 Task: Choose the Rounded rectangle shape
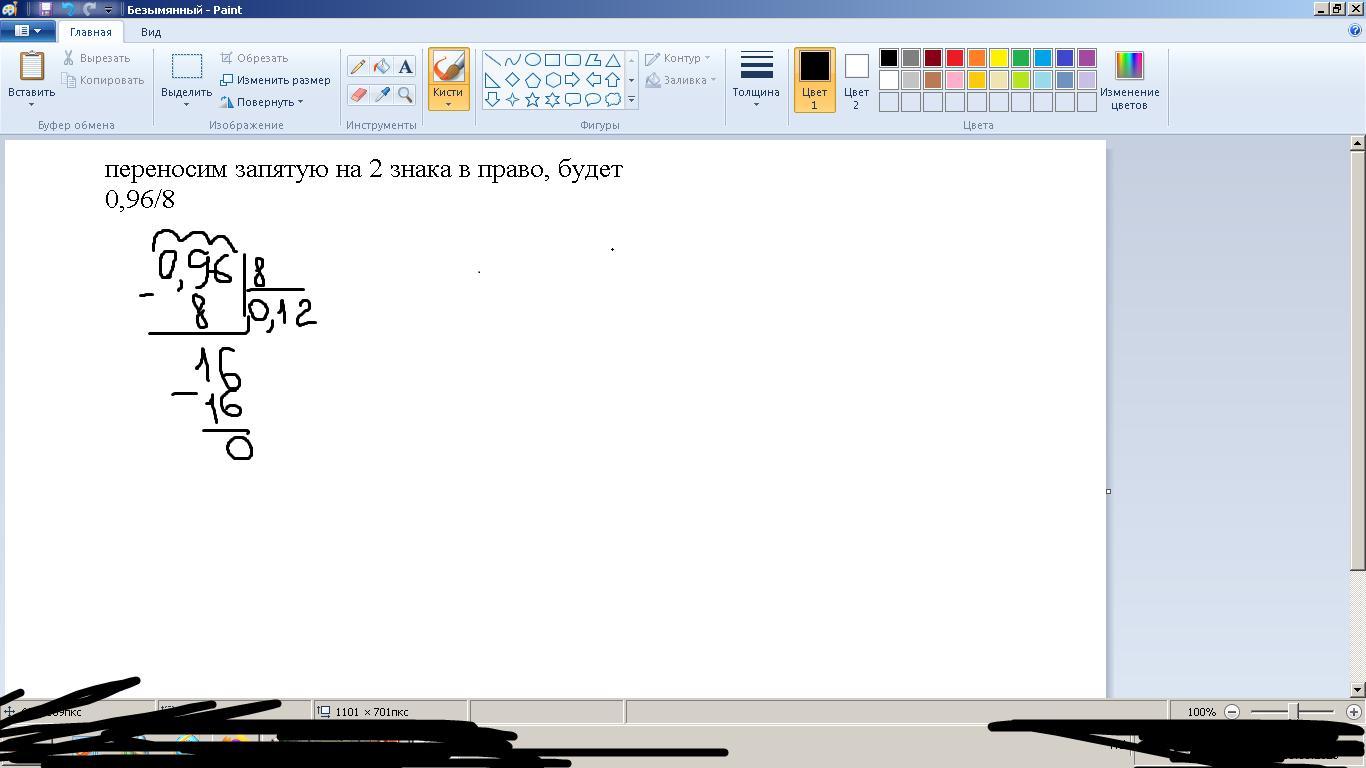point(573,60)
